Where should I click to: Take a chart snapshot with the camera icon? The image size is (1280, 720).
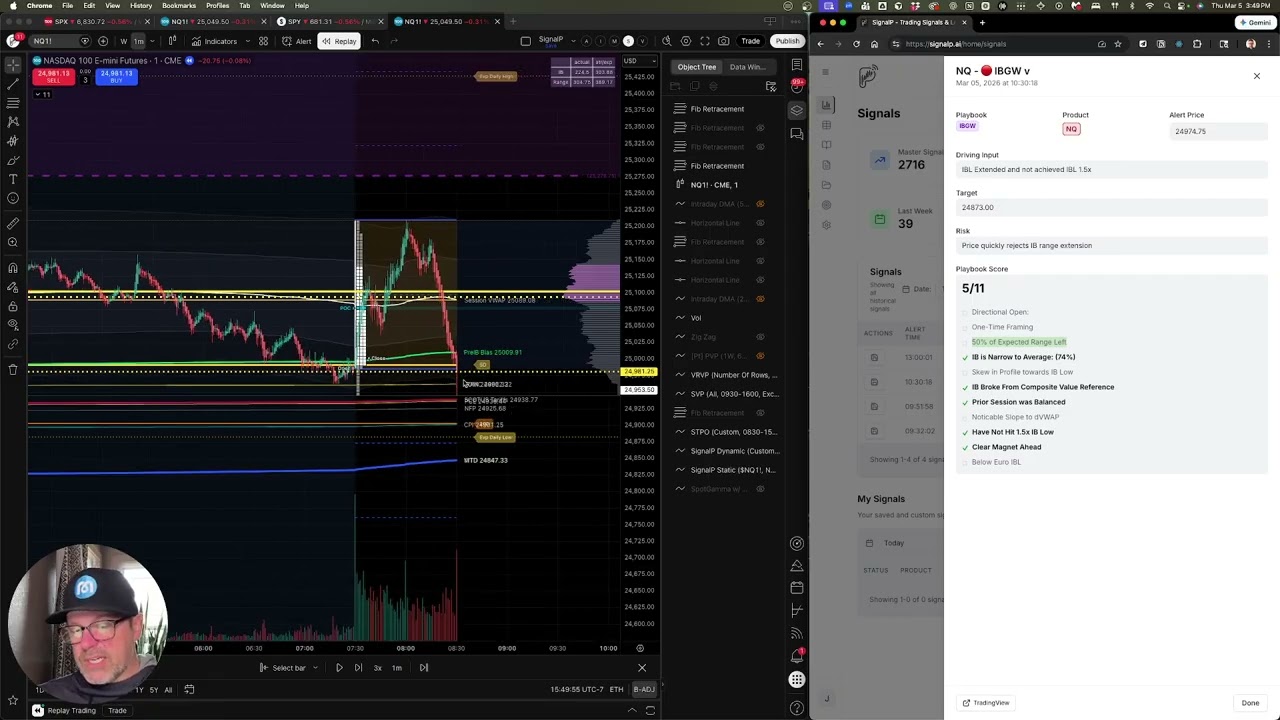(724, 41)
